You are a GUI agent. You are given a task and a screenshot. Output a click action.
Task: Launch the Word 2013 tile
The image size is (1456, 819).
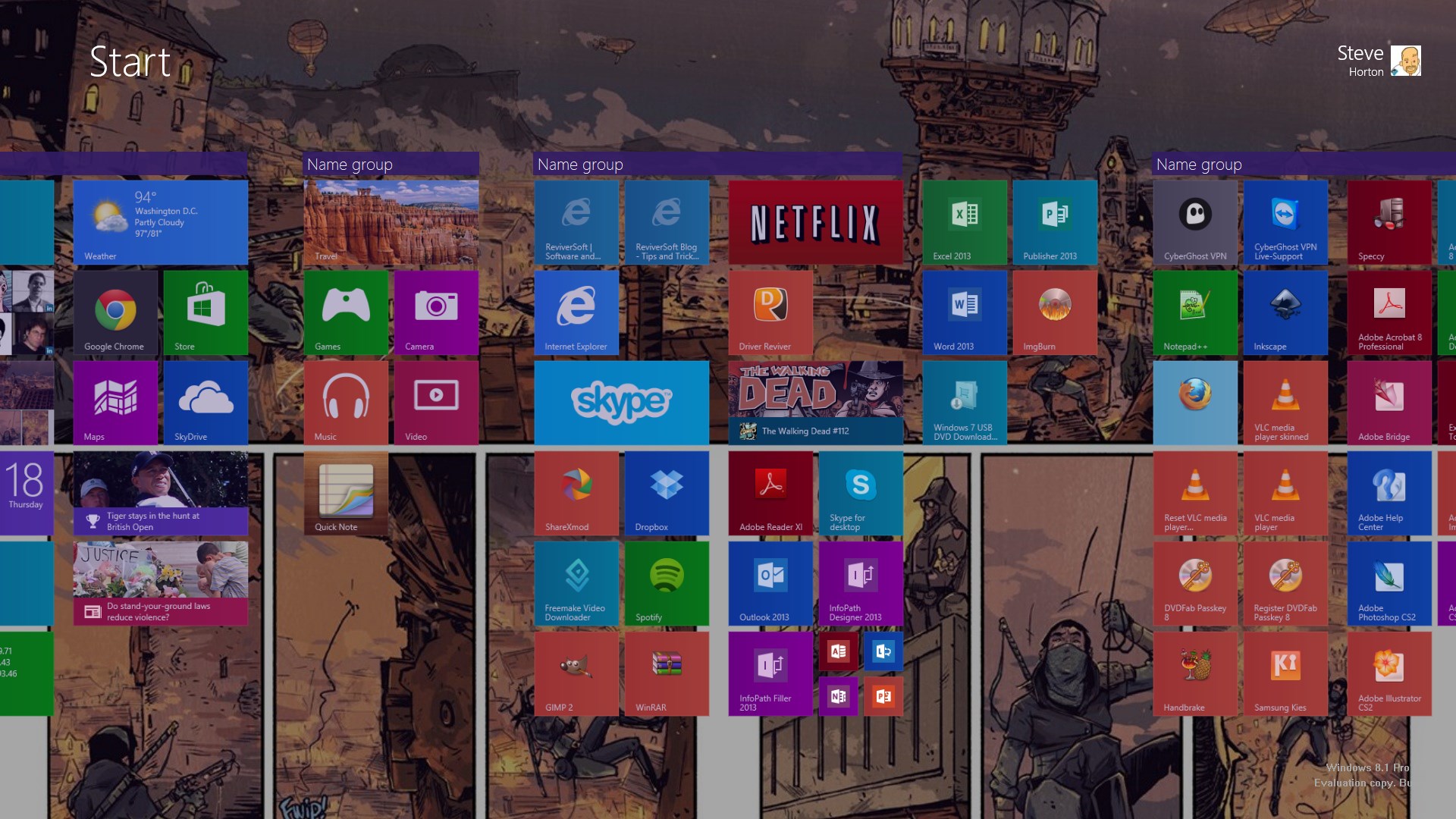pyautogui.click(x=965, y=312)
